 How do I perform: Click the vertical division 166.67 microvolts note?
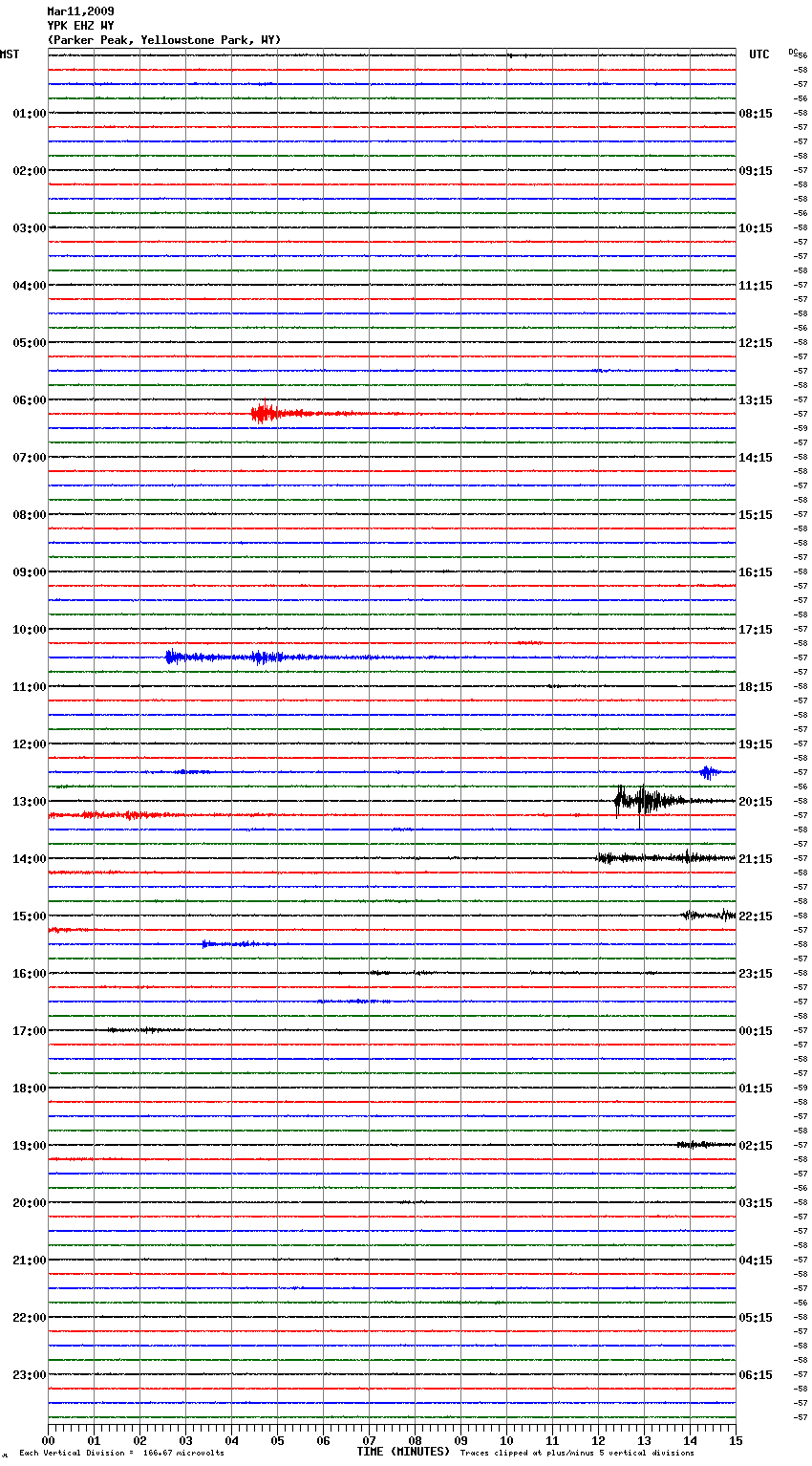[x=121, y=1453]
